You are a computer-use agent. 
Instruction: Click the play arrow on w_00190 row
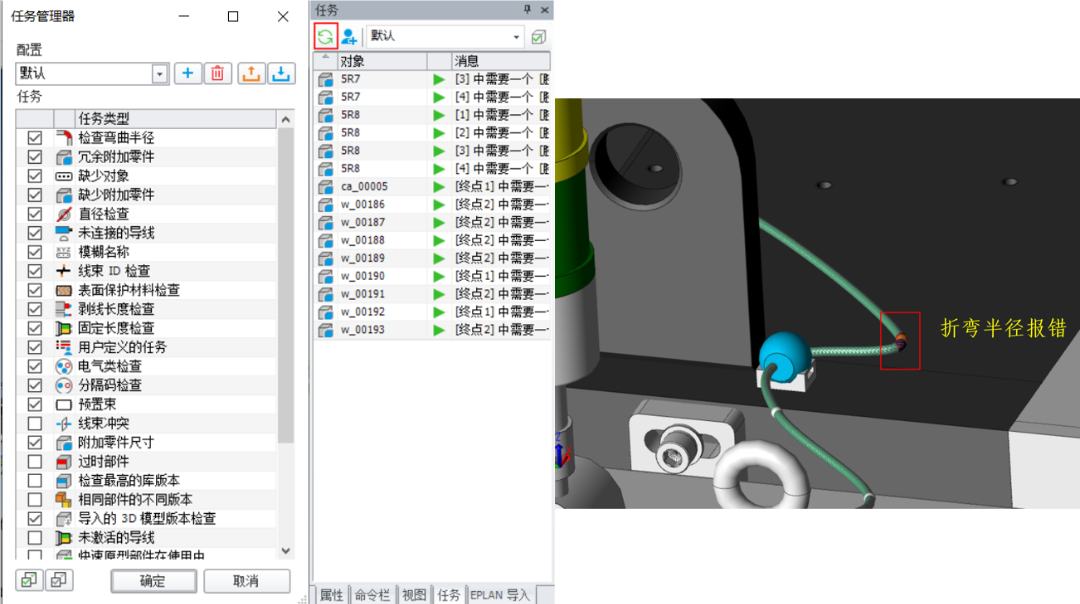(x=439, y=276)
